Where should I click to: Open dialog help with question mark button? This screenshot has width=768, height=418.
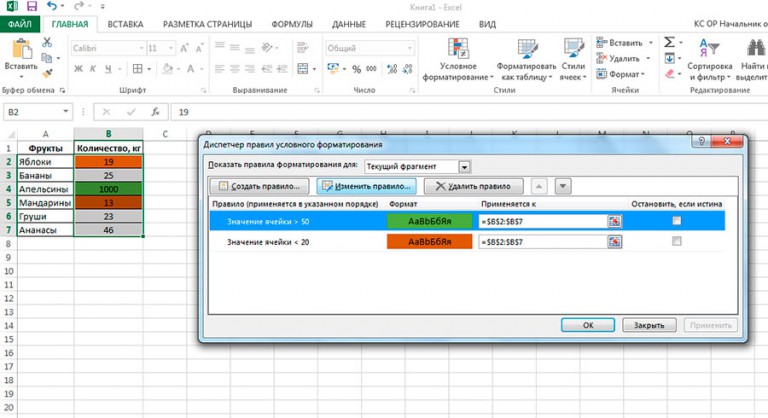point(701,141)
